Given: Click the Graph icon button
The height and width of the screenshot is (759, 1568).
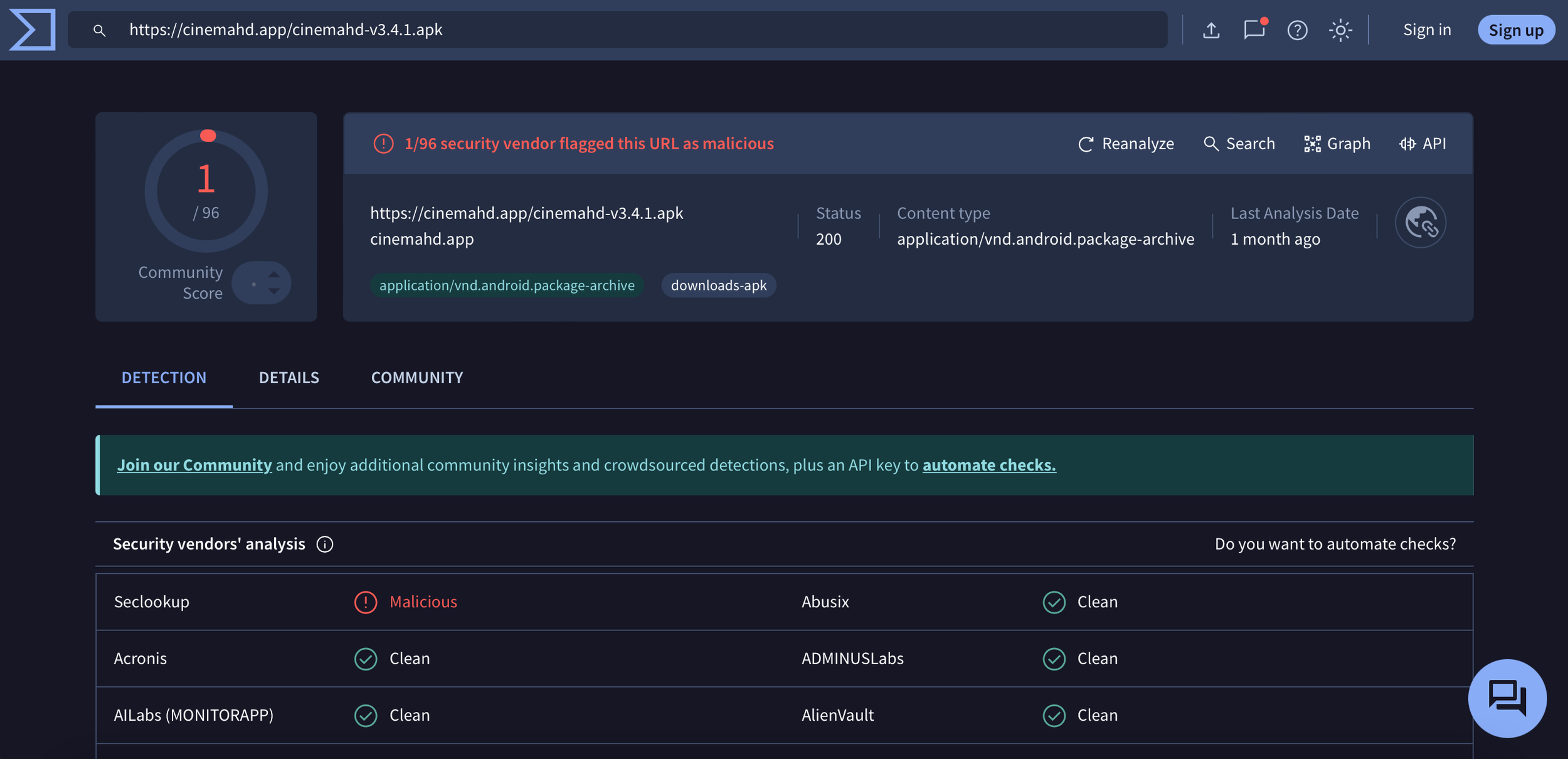Looking at the screenshot, I should point(1337,144).
